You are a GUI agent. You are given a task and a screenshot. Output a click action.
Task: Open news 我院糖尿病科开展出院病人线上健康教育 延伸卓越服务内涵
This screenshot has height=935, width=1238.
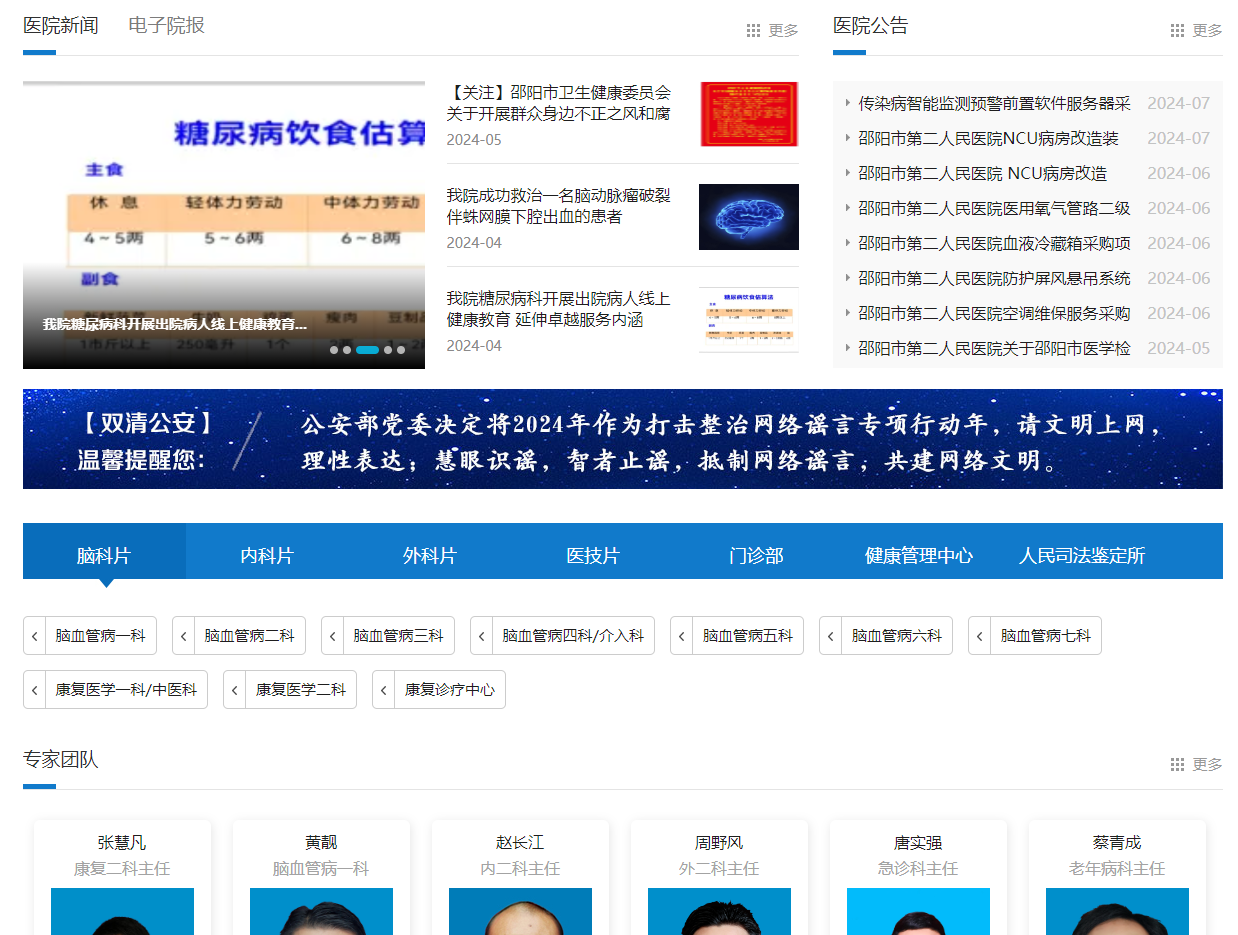[559, 309]
